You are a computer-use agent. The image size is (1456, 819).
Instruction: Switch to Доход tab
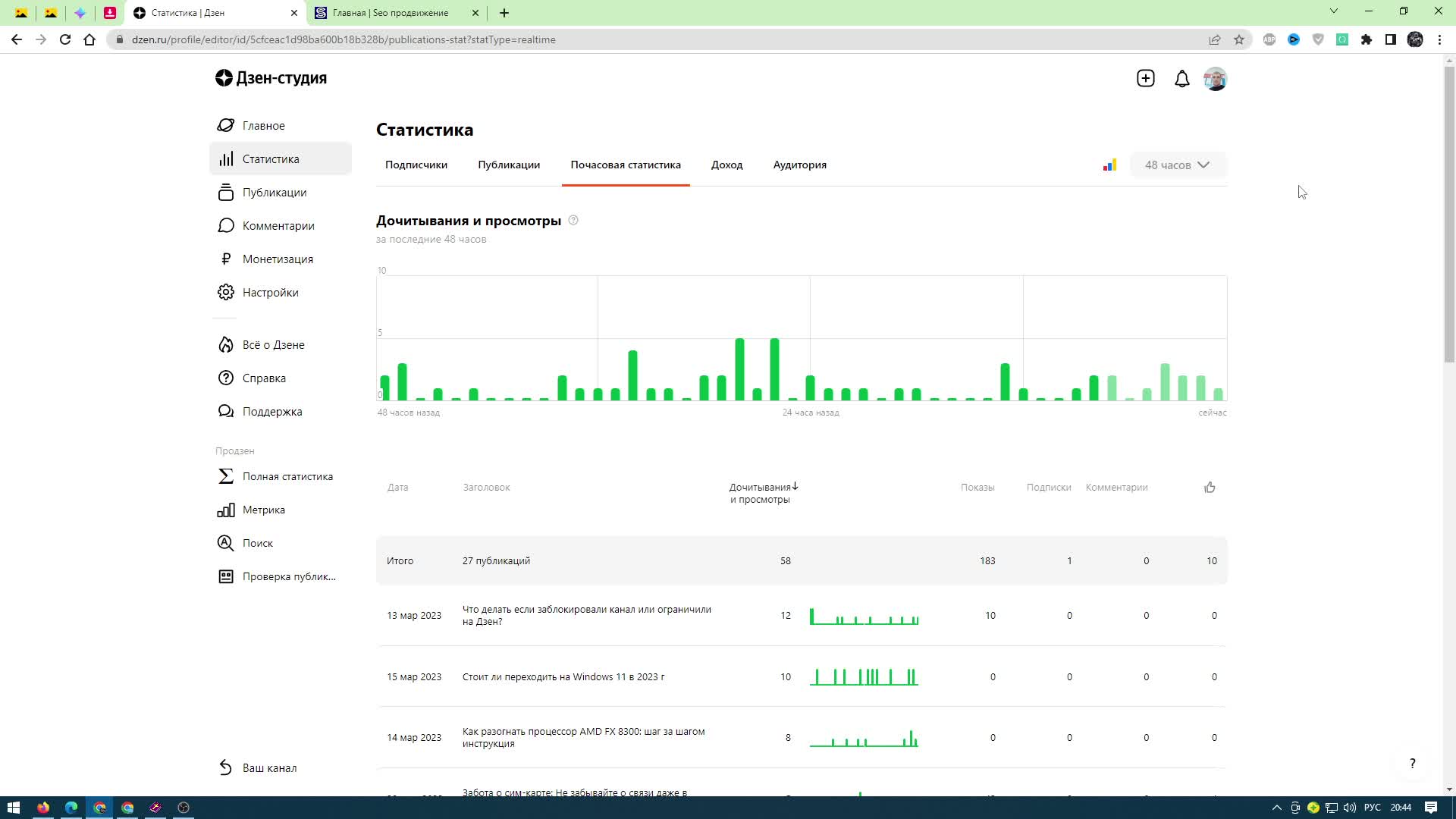click(x=726, y=165)
